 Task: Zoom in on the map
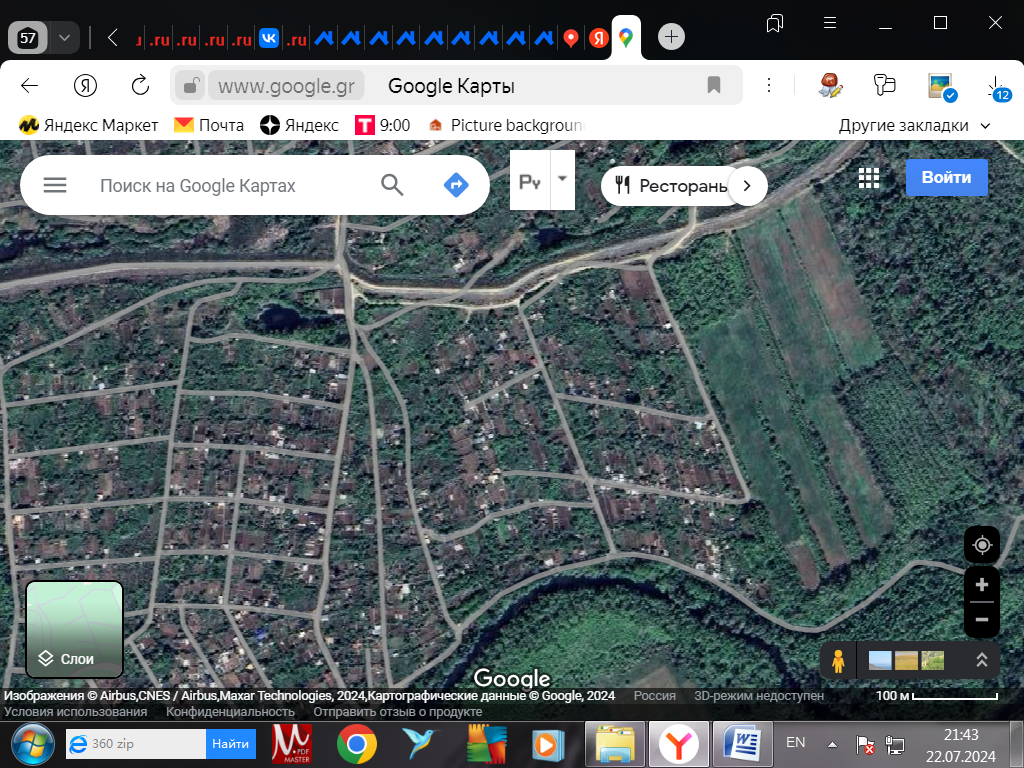coord(982,584)
